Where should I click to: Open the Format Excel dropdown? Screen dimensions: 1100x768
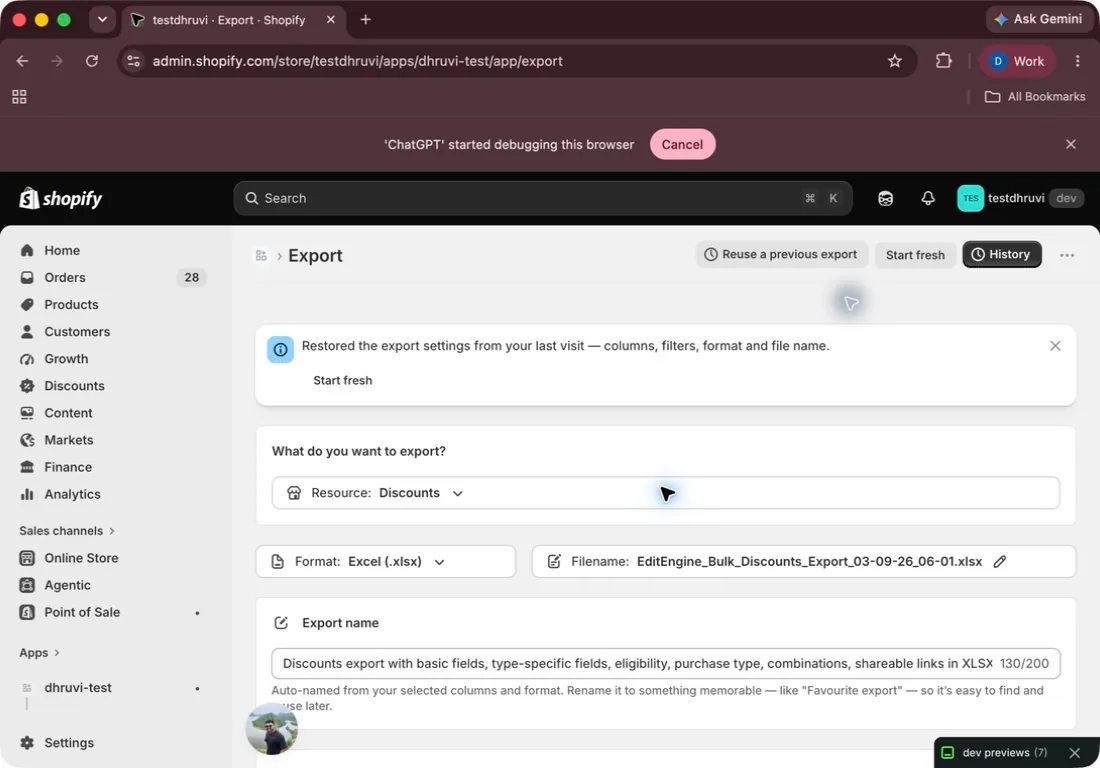385,562
